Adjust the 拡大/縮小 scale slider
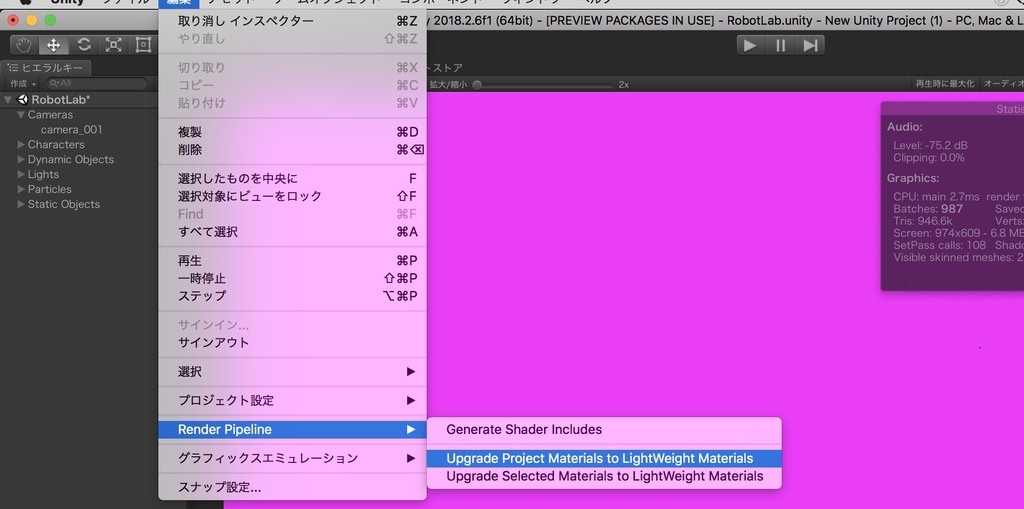Viewport: 1024px width, 509px height. (545, 85)
